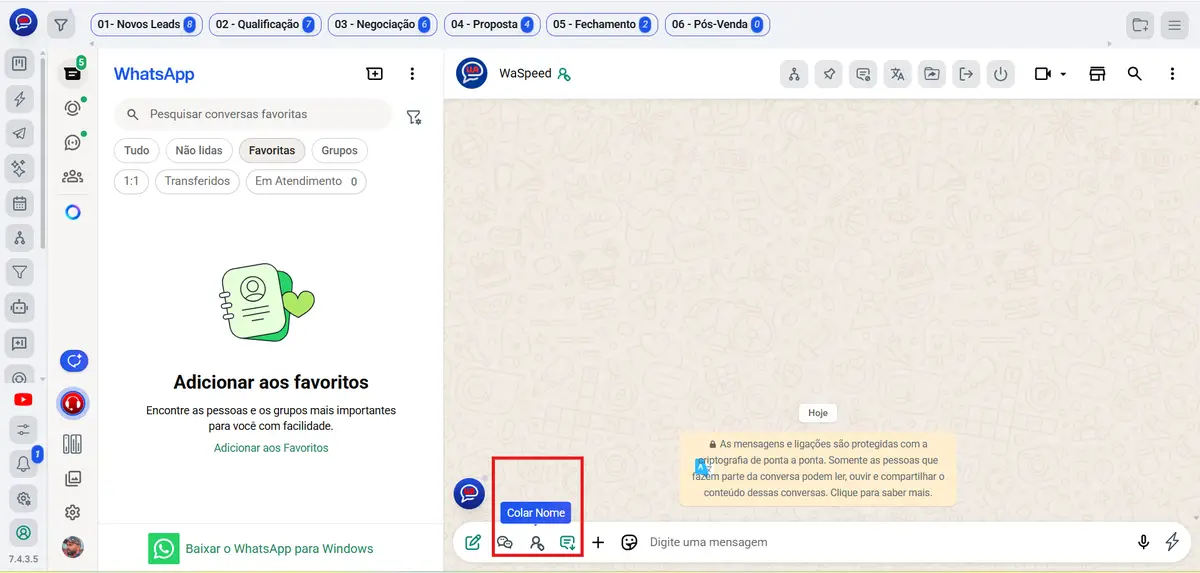Click the power icon in chat header
Screen dimensions: 1200x573
coord(1000,74)
